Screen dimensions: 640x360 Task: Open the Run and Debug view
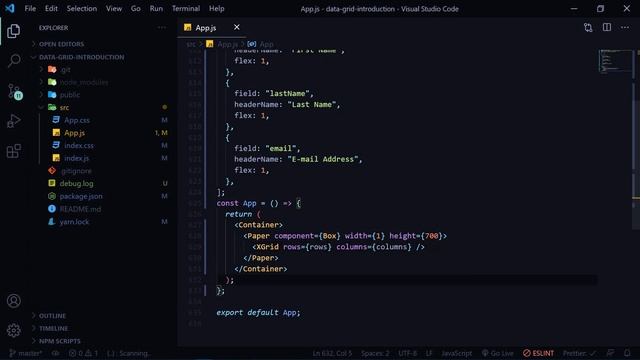13,121
